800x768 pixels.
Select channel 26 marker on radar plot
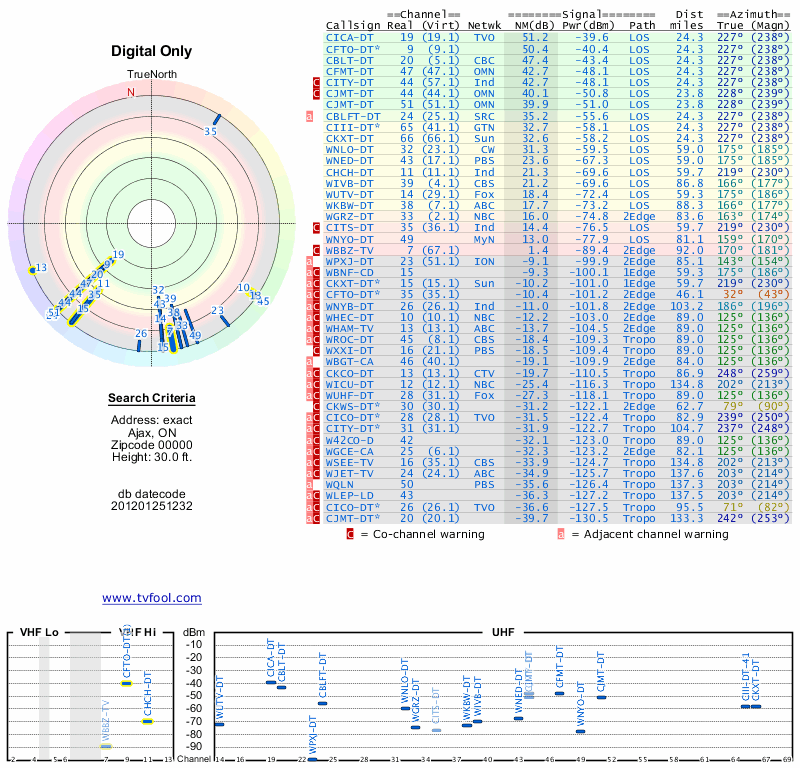tap(141, 334)
